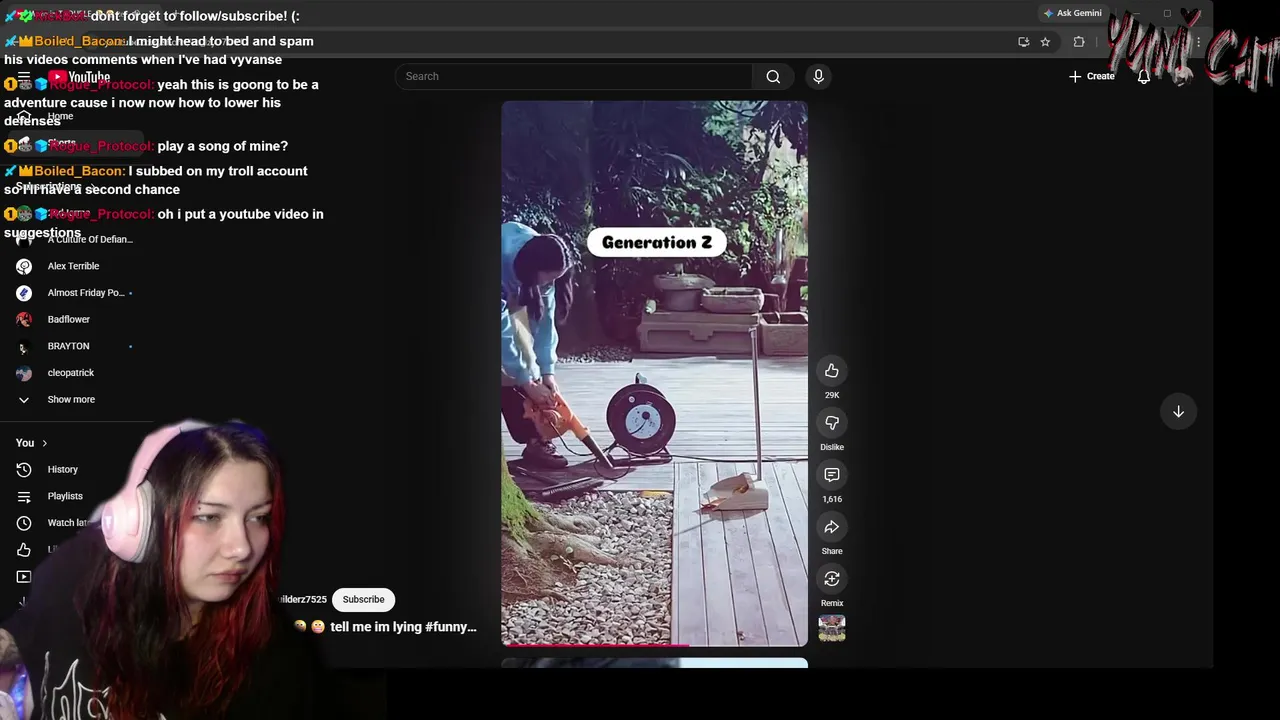This screenshot has height=720, width=1280.
Task: Click Your videos play icon
Action: point(24,576)
